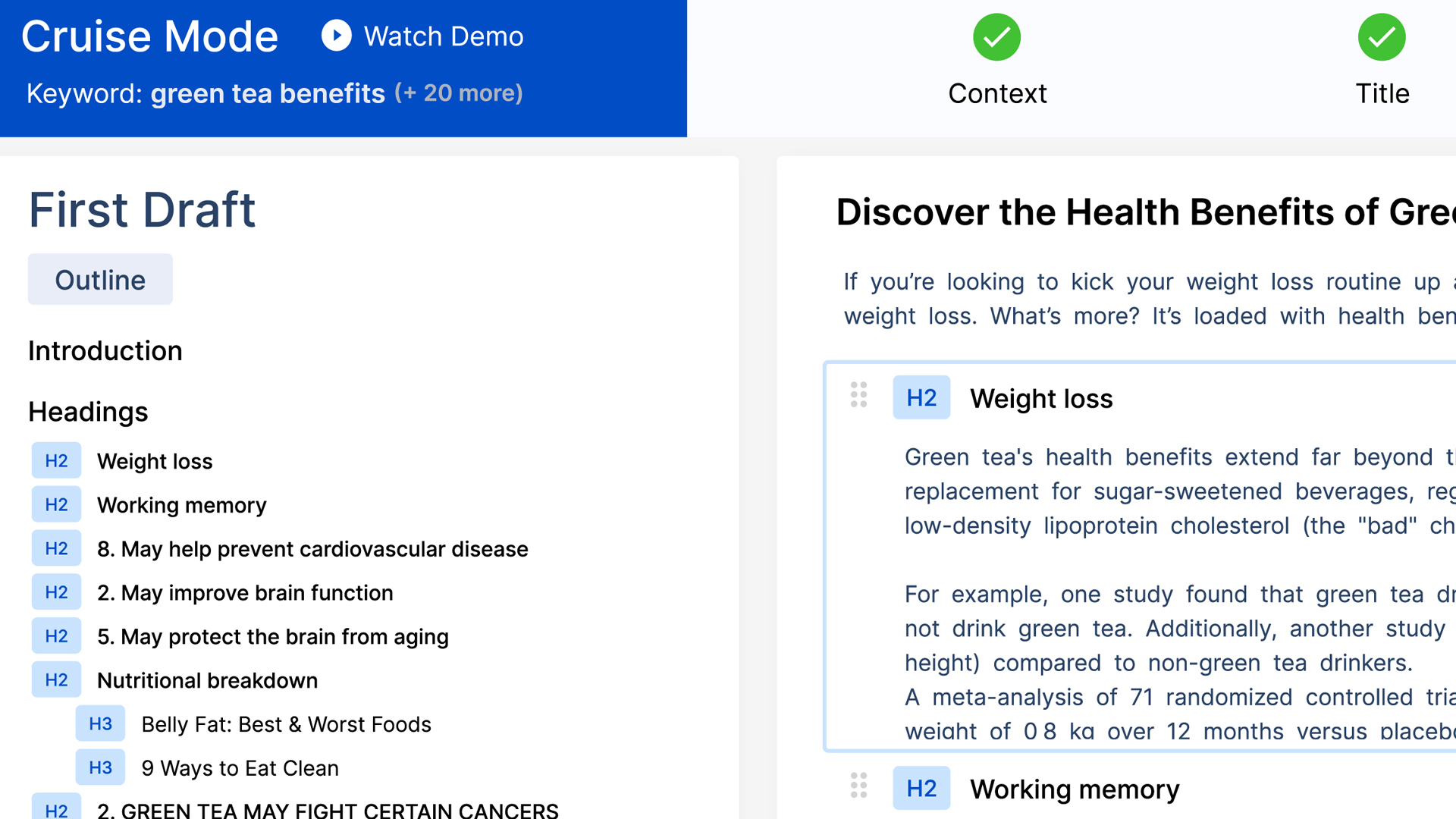Click Watch Demo link
The height and width of the screenshot is (819, 1456).
(444, 36)
